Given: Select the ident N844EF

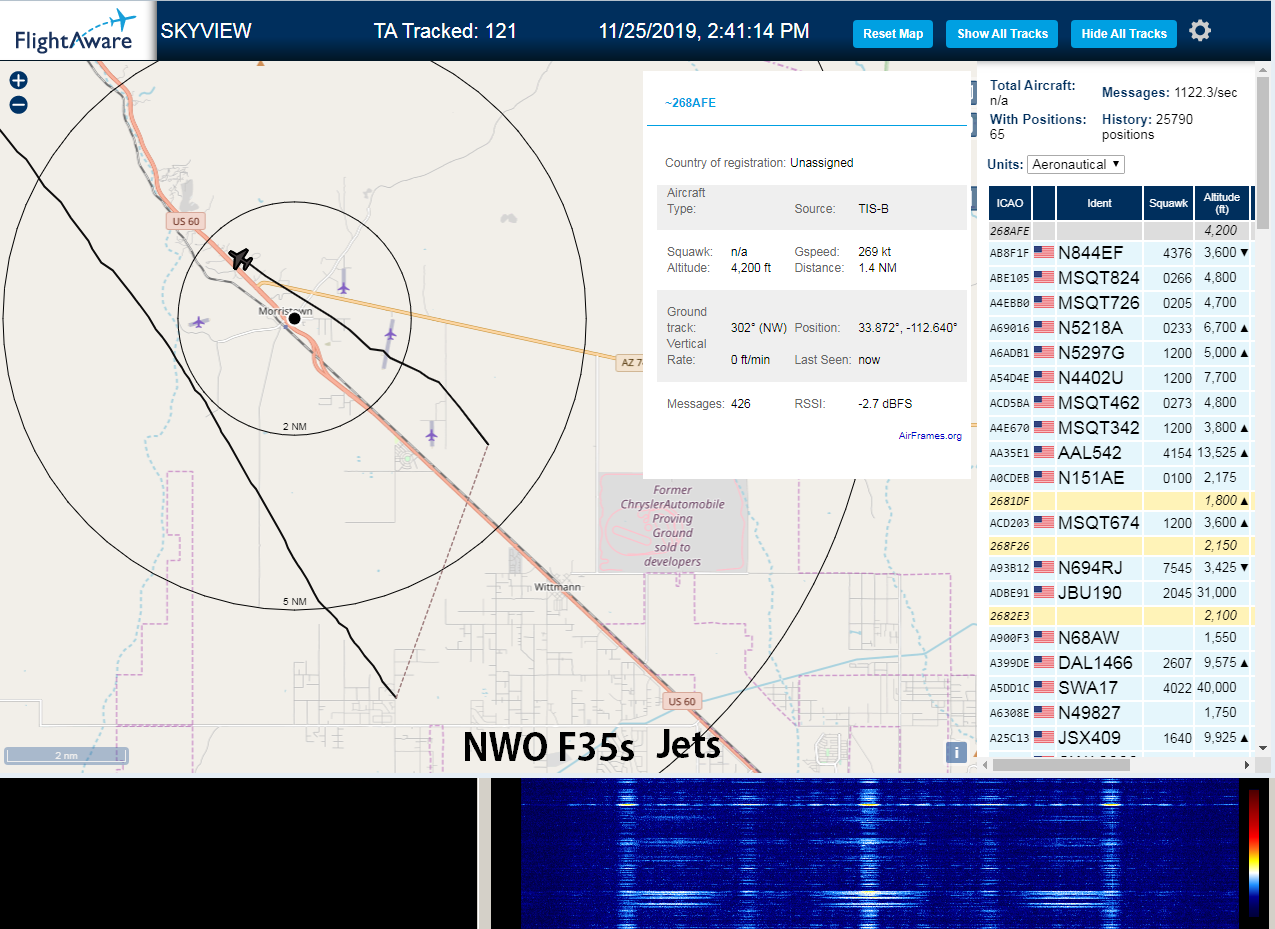Looking at the screenshot, I should coord(1091,253).
